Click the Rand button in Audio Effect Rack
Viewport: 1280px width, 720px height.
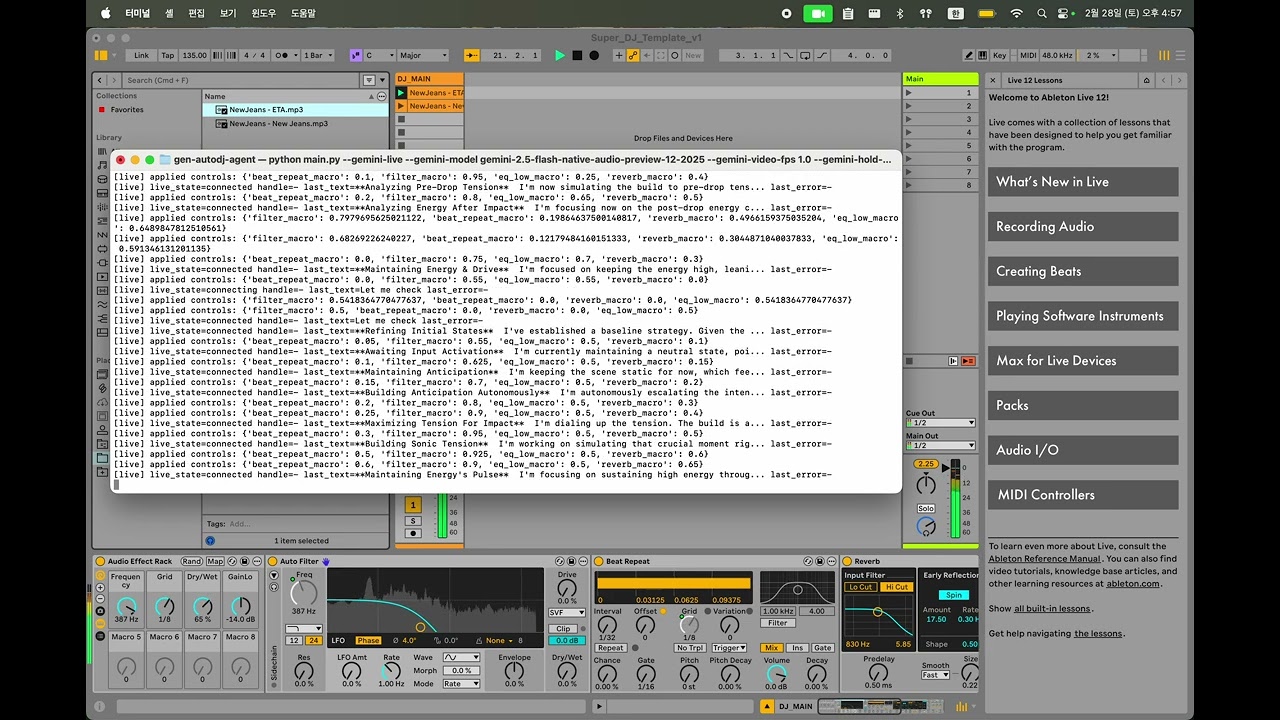[x=192, y=561]
